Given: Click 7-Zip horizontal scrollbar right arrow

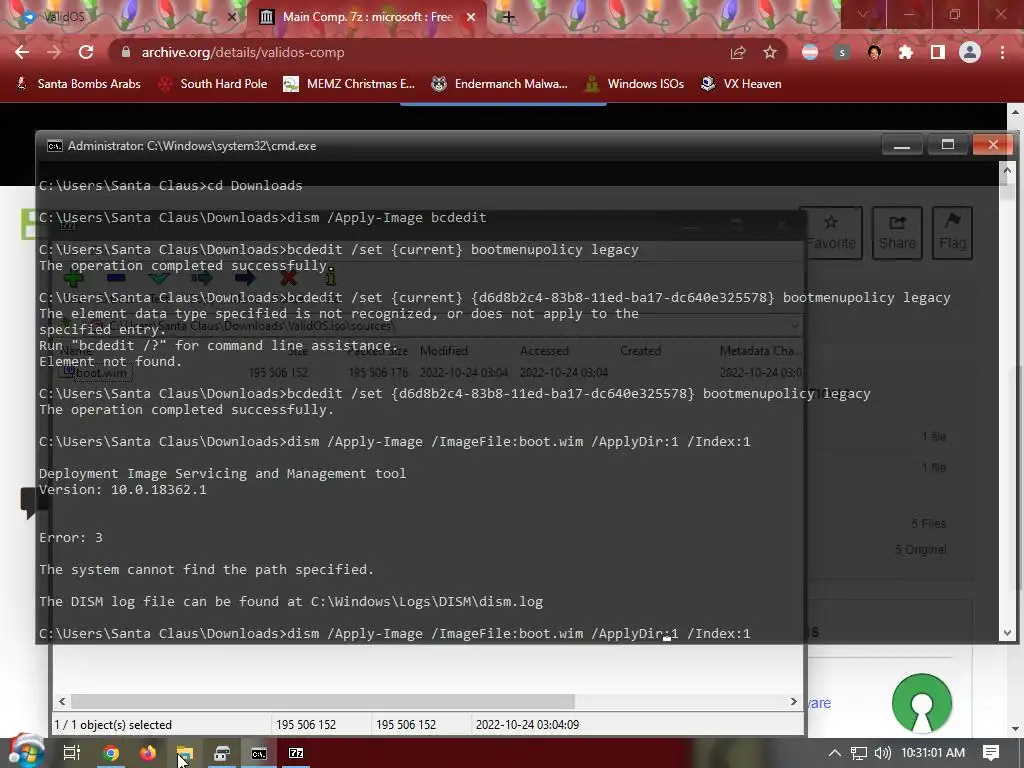Looking at the screenshot, I should [x=793, y=701].
